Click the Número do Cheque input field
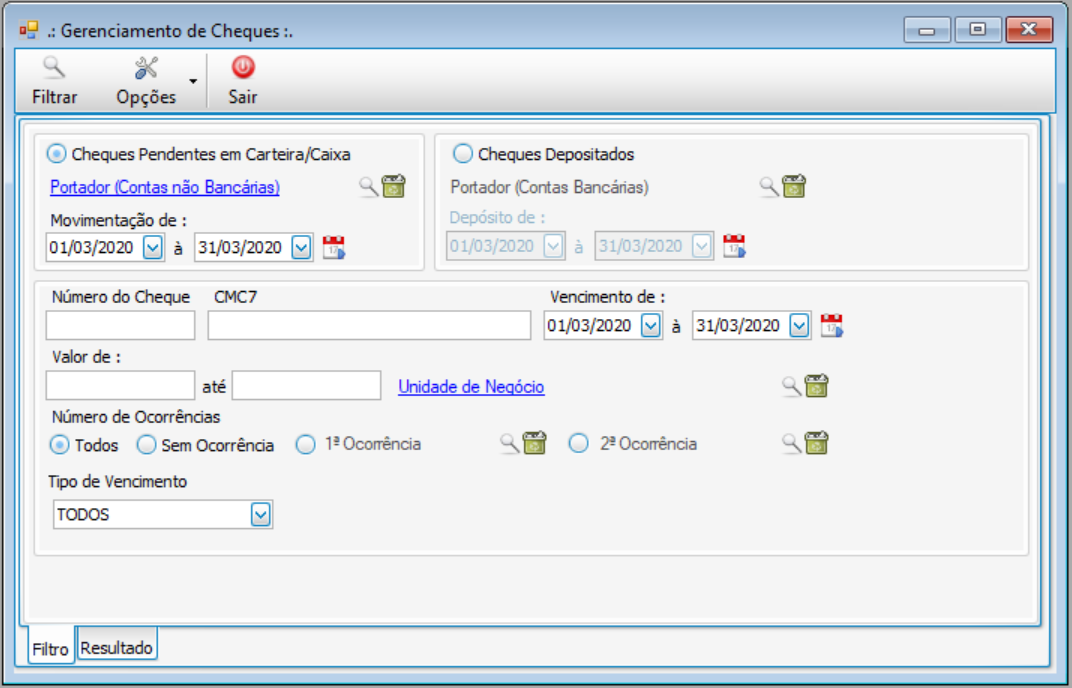The height and width of the screenshot is (688, 1072). click(120, 326)
